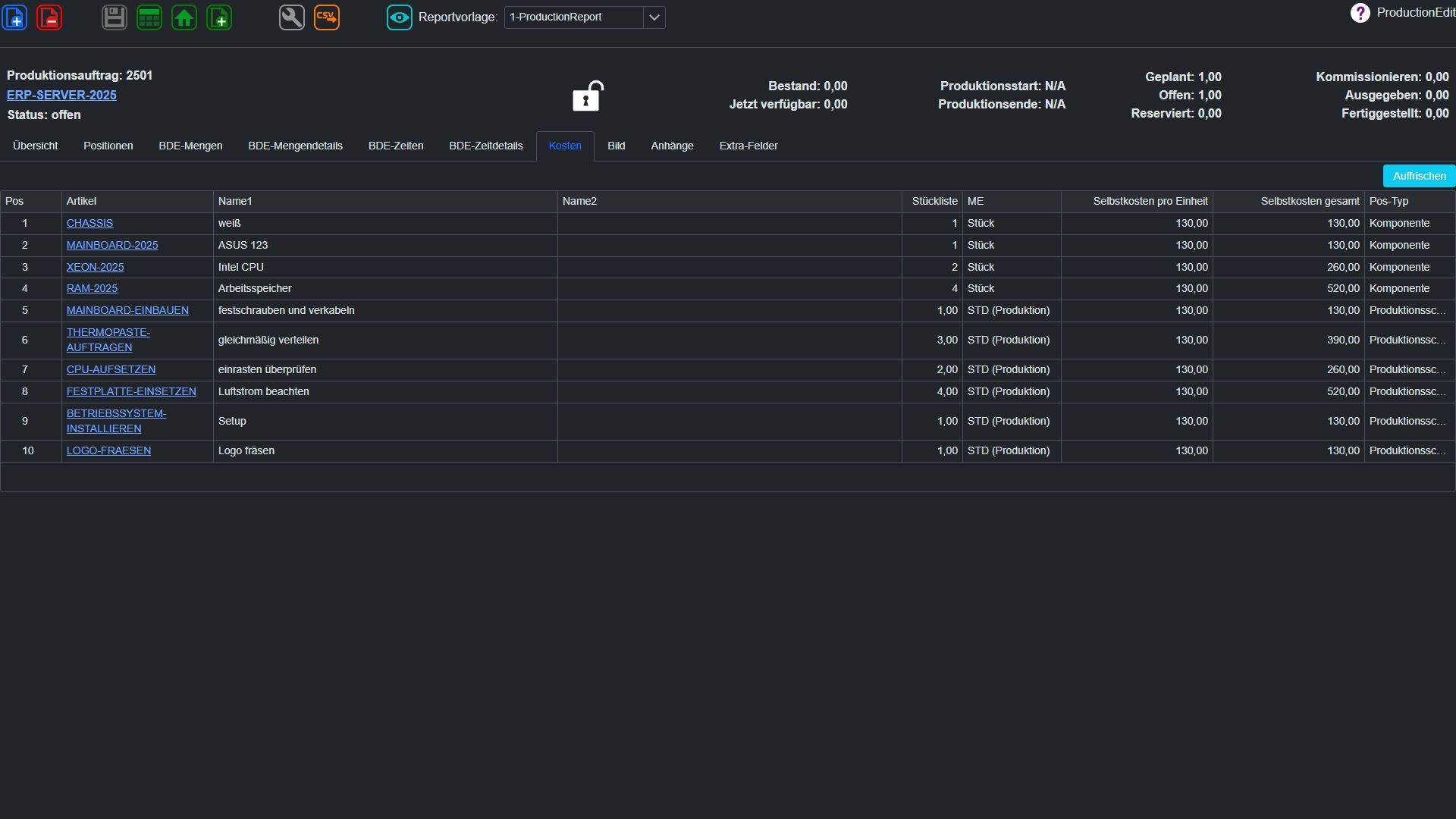Screen dimensions: 1456x819
Task: Open the ERP-SERVER-2025 link
Action: (x=61, y=95)
